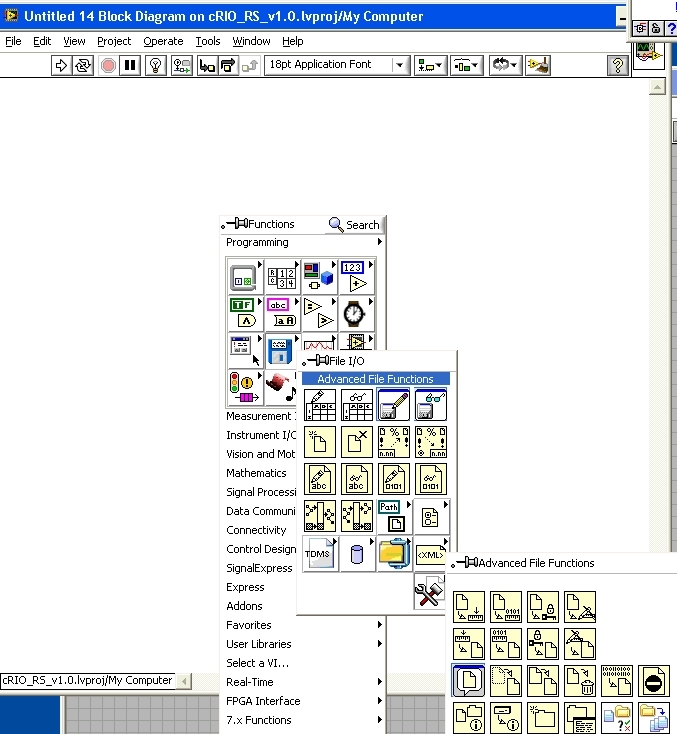Select Open/Create/Replace File icon
This screenshot has width=677, height=734.
click(x=320, y=441)
